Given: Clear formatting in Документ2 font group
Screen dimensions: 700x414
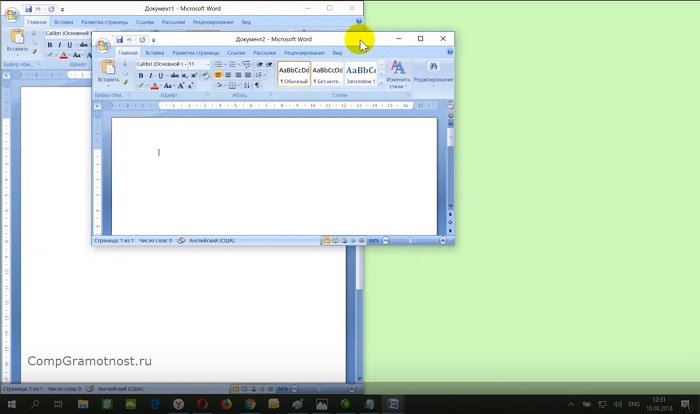Looking at the screenshot, I should coord(205,75).
